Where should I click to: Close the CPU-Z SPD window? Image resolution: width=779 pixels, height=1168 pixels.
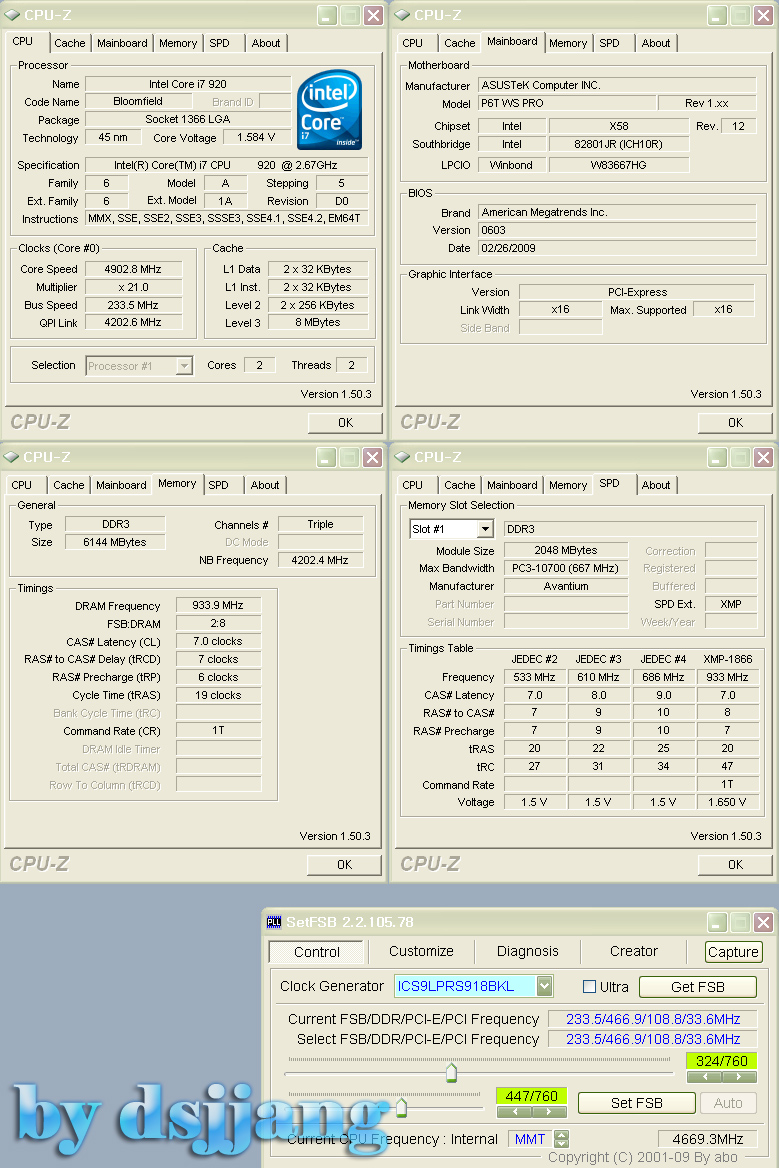[x=763, y=457]
